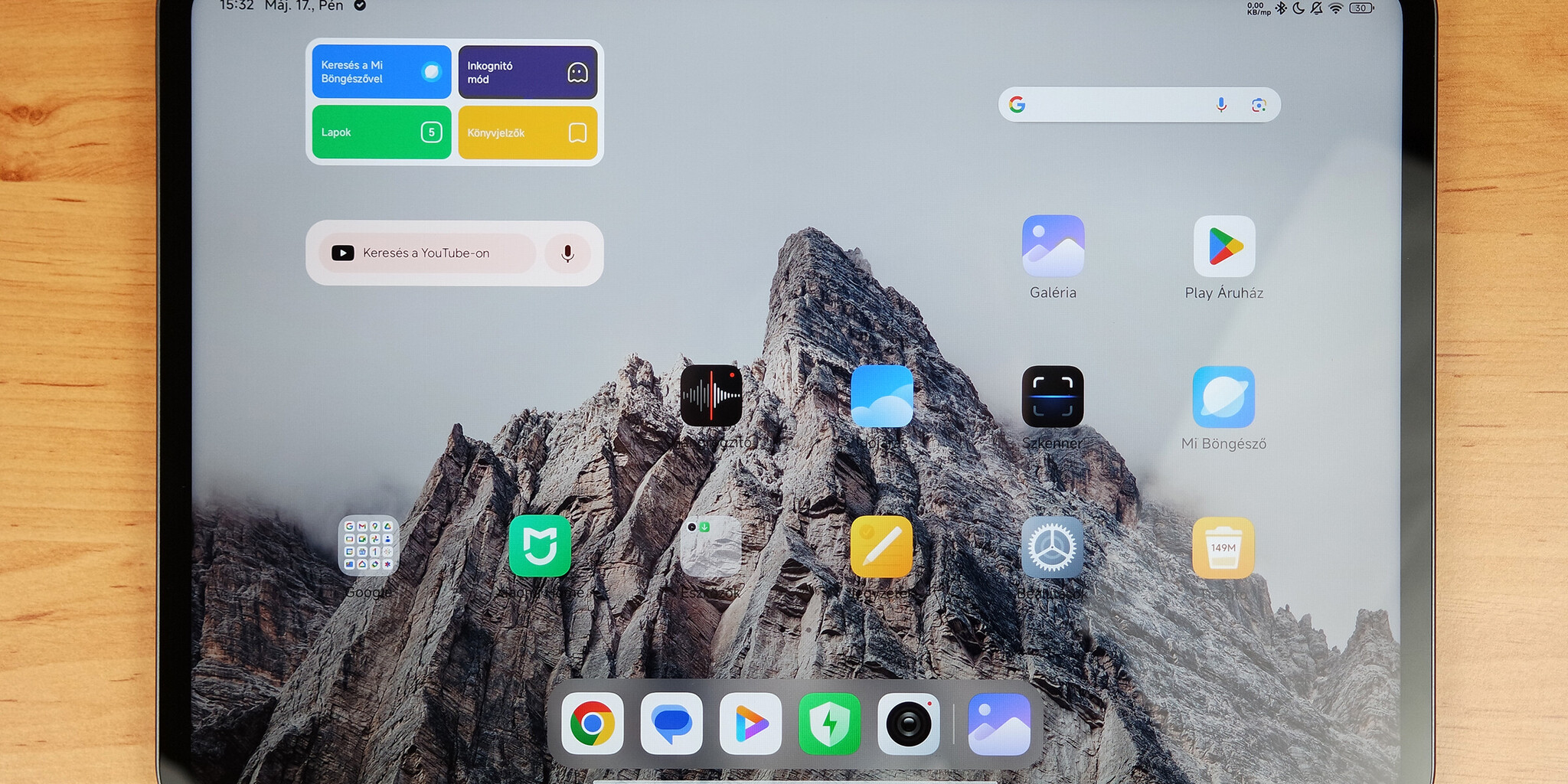
Task: Launch the Mi Böngésző app
Action: [x=1223, y=396]
